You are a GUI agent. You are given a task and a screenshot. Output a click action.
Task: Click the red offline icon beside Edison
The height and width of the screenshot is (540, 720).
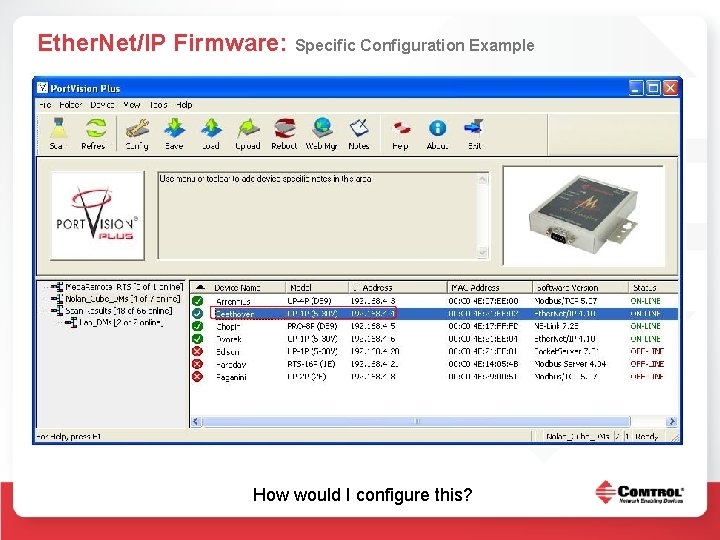197,351
